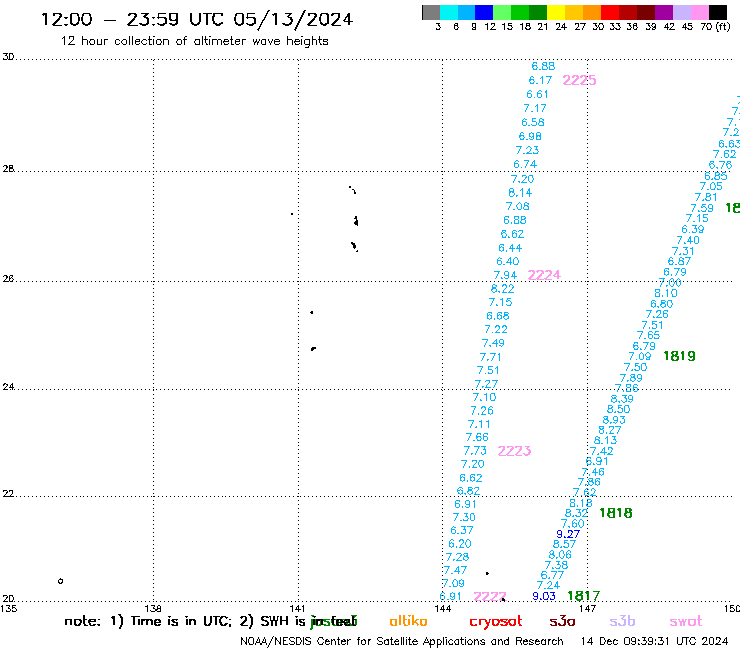This screenshot has height=650, width=740.
Task: Click the wave height value 7.17
Action: [535, 108]
